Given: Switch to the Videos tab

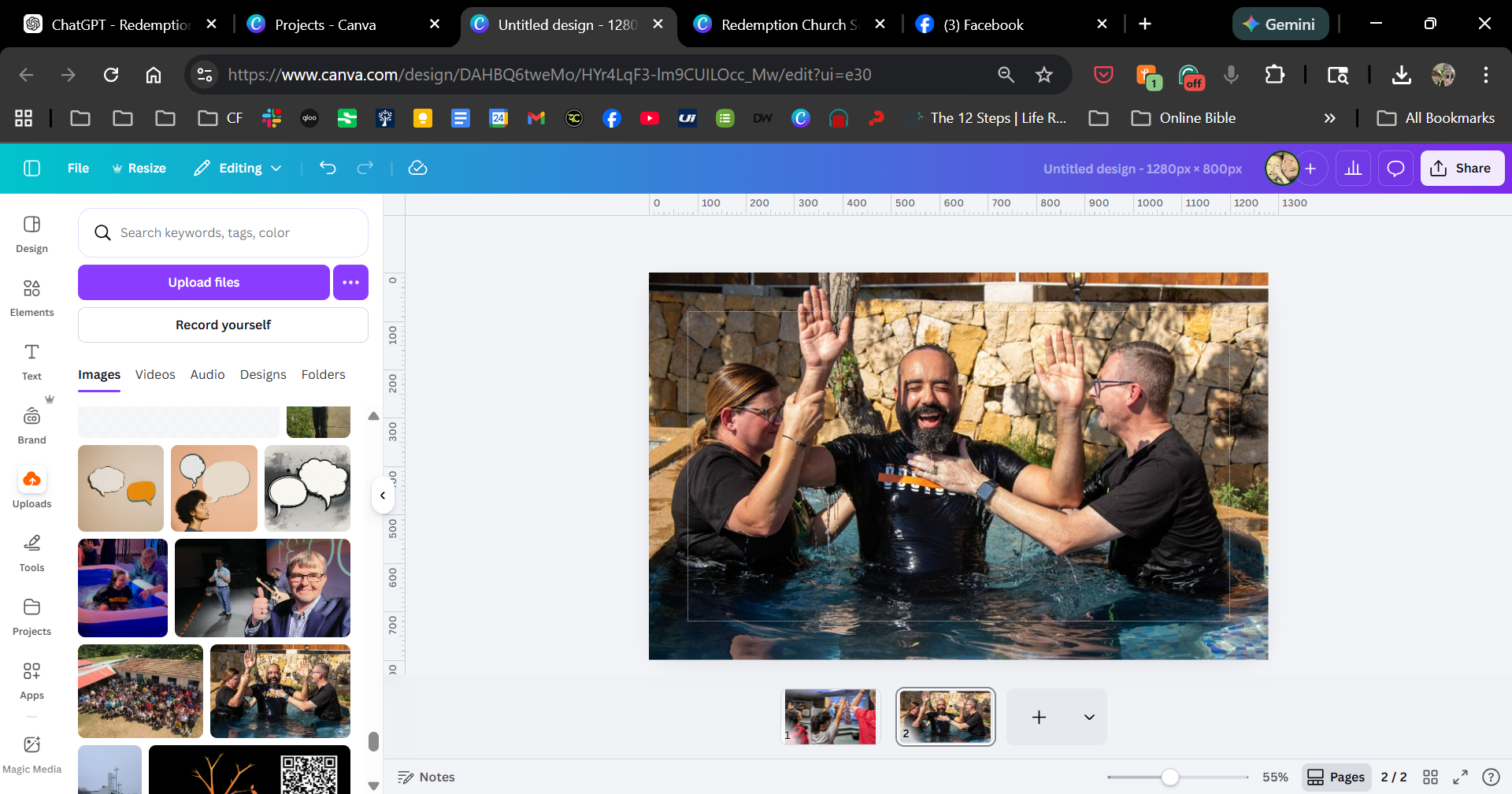Looking at the screenshot, I should (155, 374).
